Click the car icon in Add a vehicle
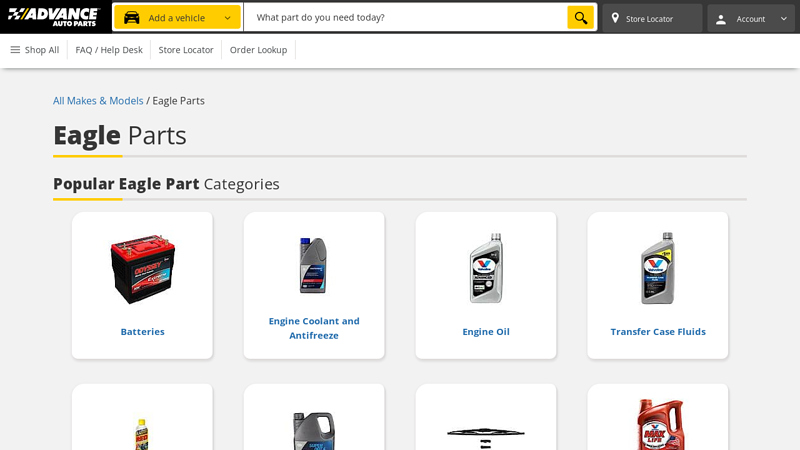Image resolution: width=800 pixels, height=450 pixels. click(132, 18)
